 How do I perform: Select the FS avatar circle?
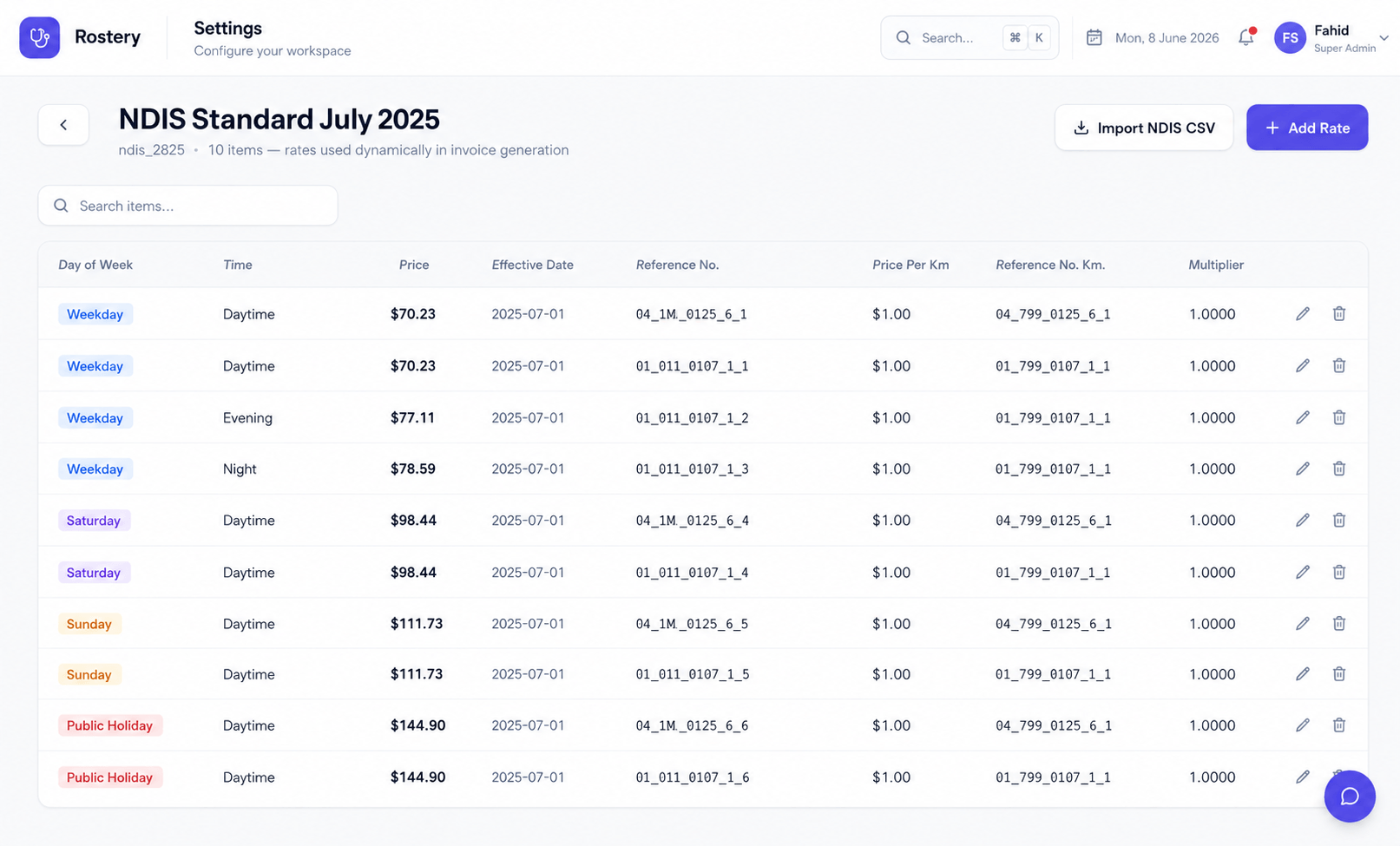coord(1291,37)
